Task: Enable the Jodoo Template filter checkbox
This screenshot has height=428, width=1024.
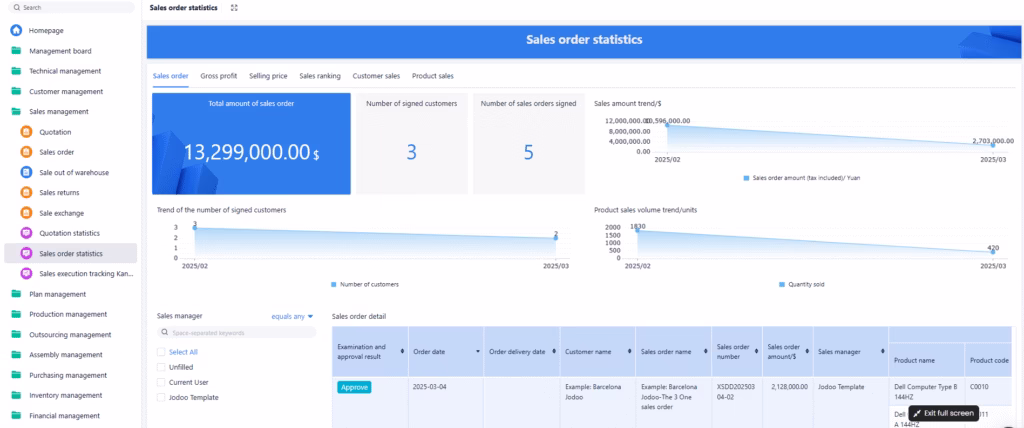Action: point(161,397)
